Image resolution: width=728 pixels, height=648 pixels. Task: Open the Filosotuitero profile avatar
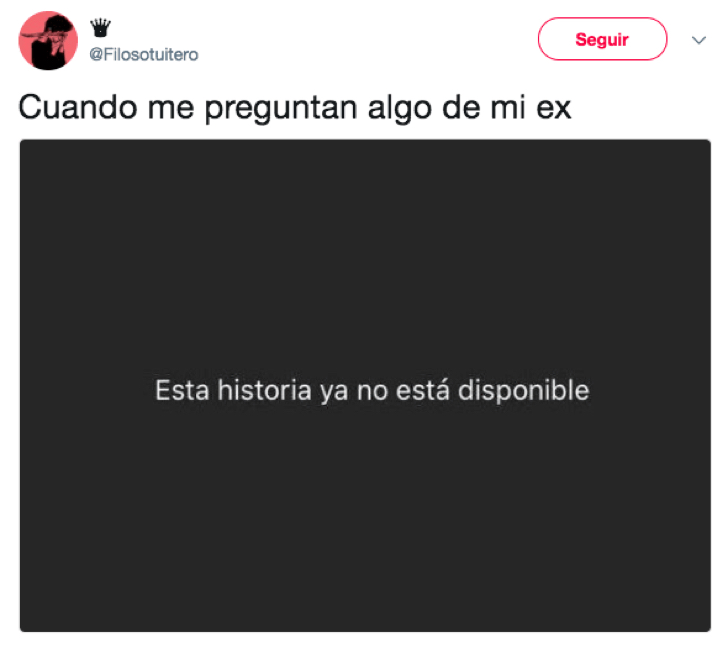pos(48,40)
